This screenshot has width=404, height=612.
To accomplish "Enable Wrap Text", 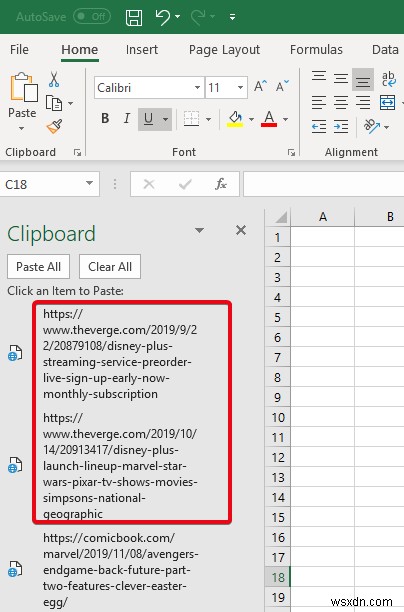I will click(x=388, y=78).
